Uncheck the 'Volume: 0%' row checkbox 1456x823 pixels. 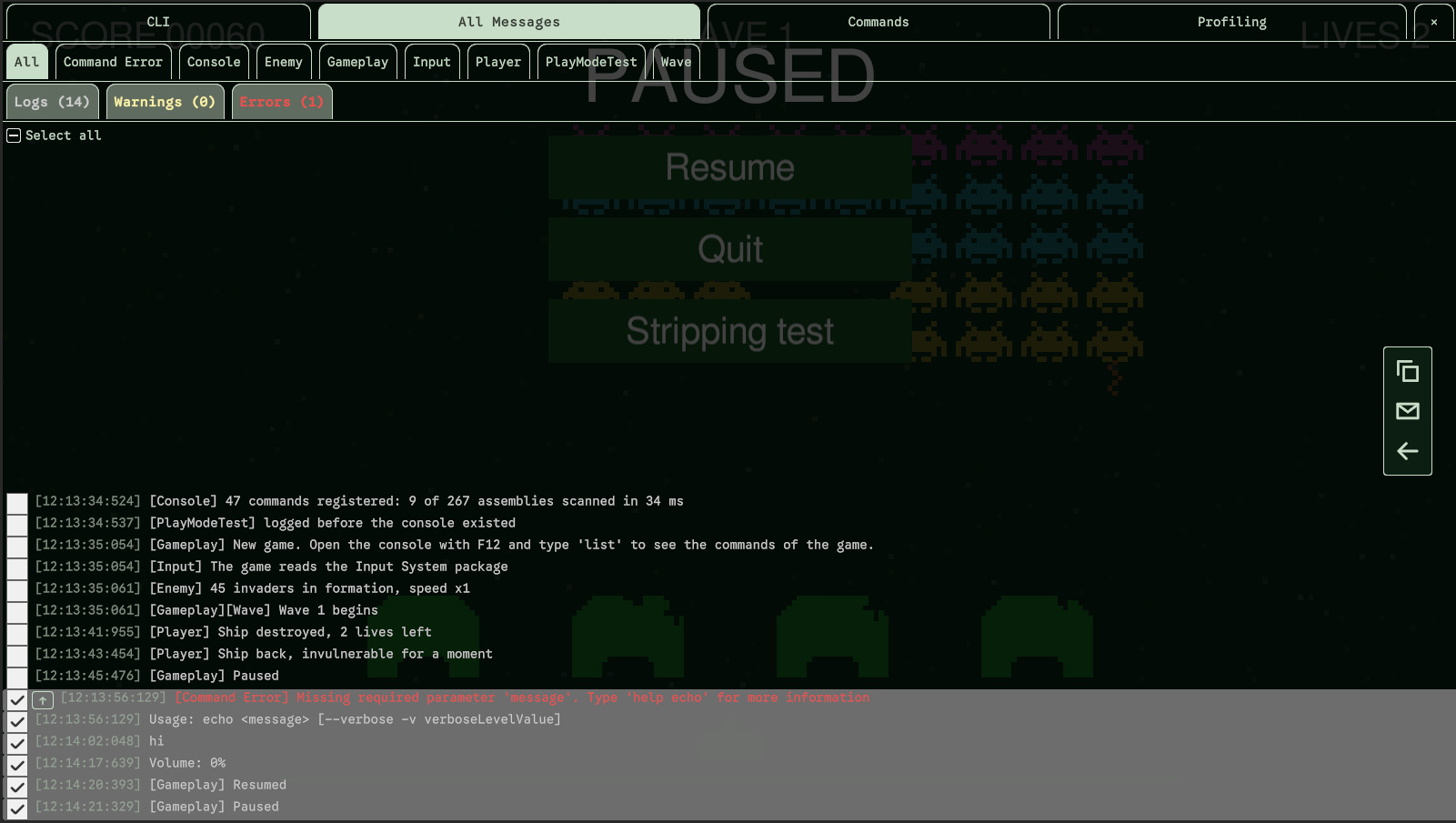coord(17,765)
